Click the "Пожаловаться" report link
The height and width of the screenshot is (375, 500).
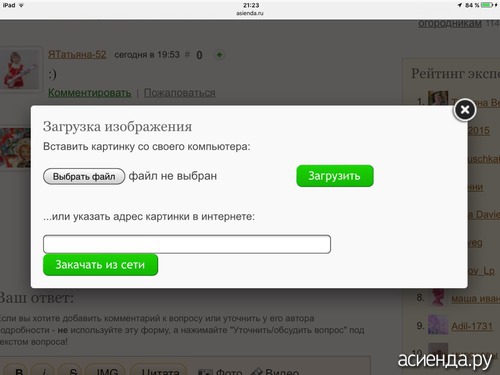pyautogui.click(x=180, y=93)
